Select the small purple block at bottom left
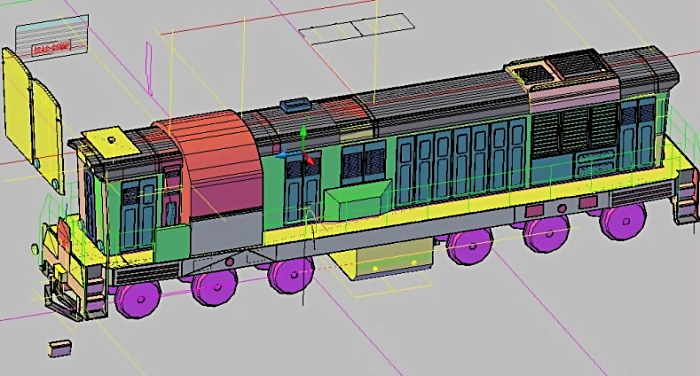 [x=60, y=349]
